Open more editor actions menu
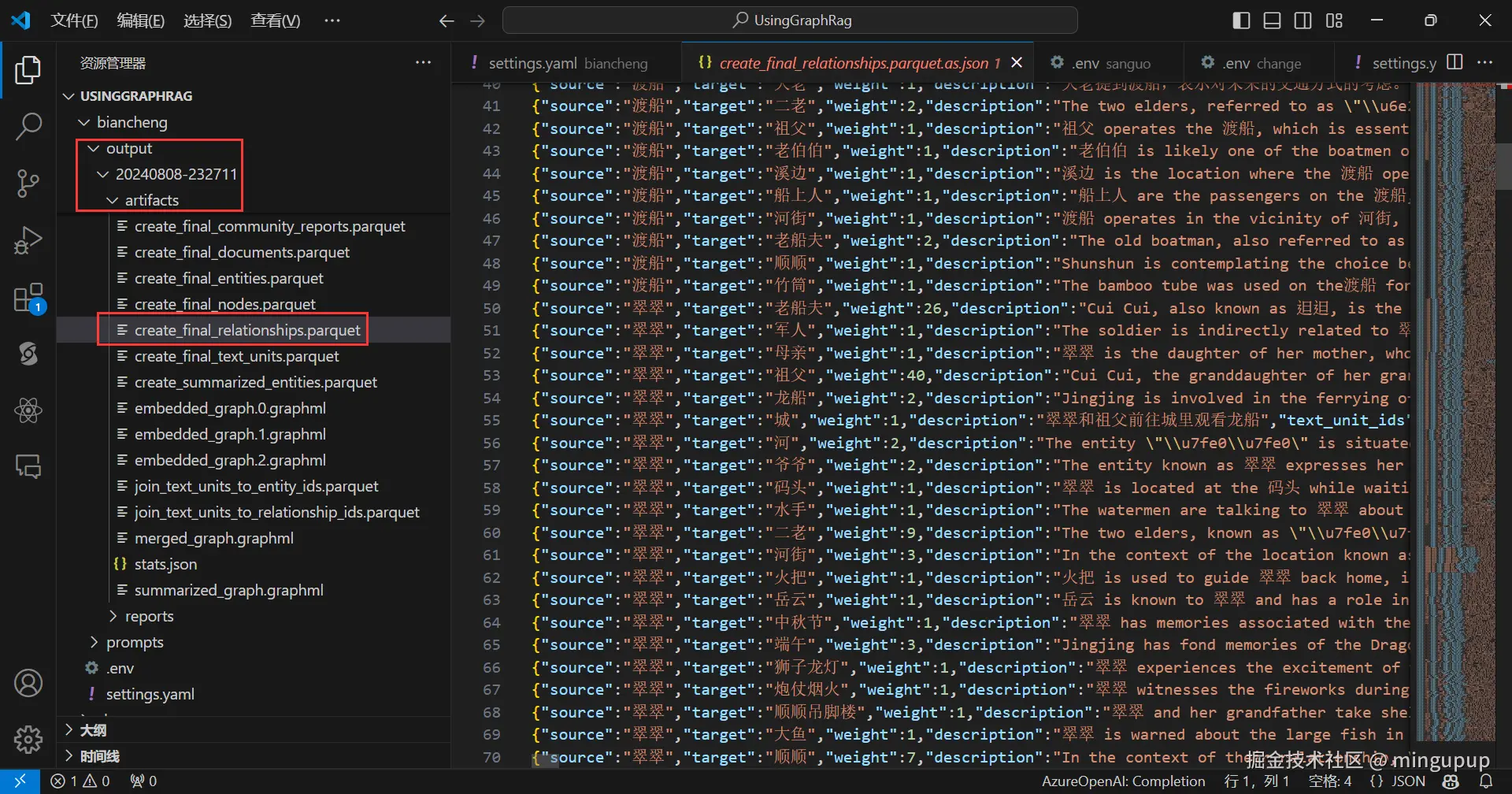 [x=1485, y=62]
